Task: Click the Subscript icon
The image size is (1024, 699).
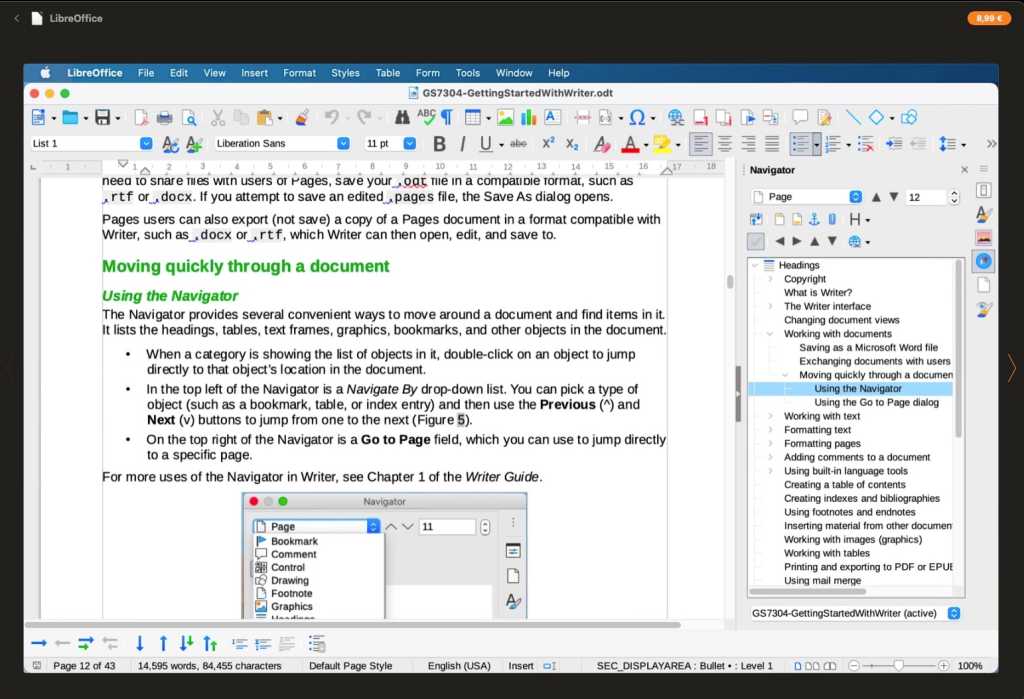Action: 572,144
